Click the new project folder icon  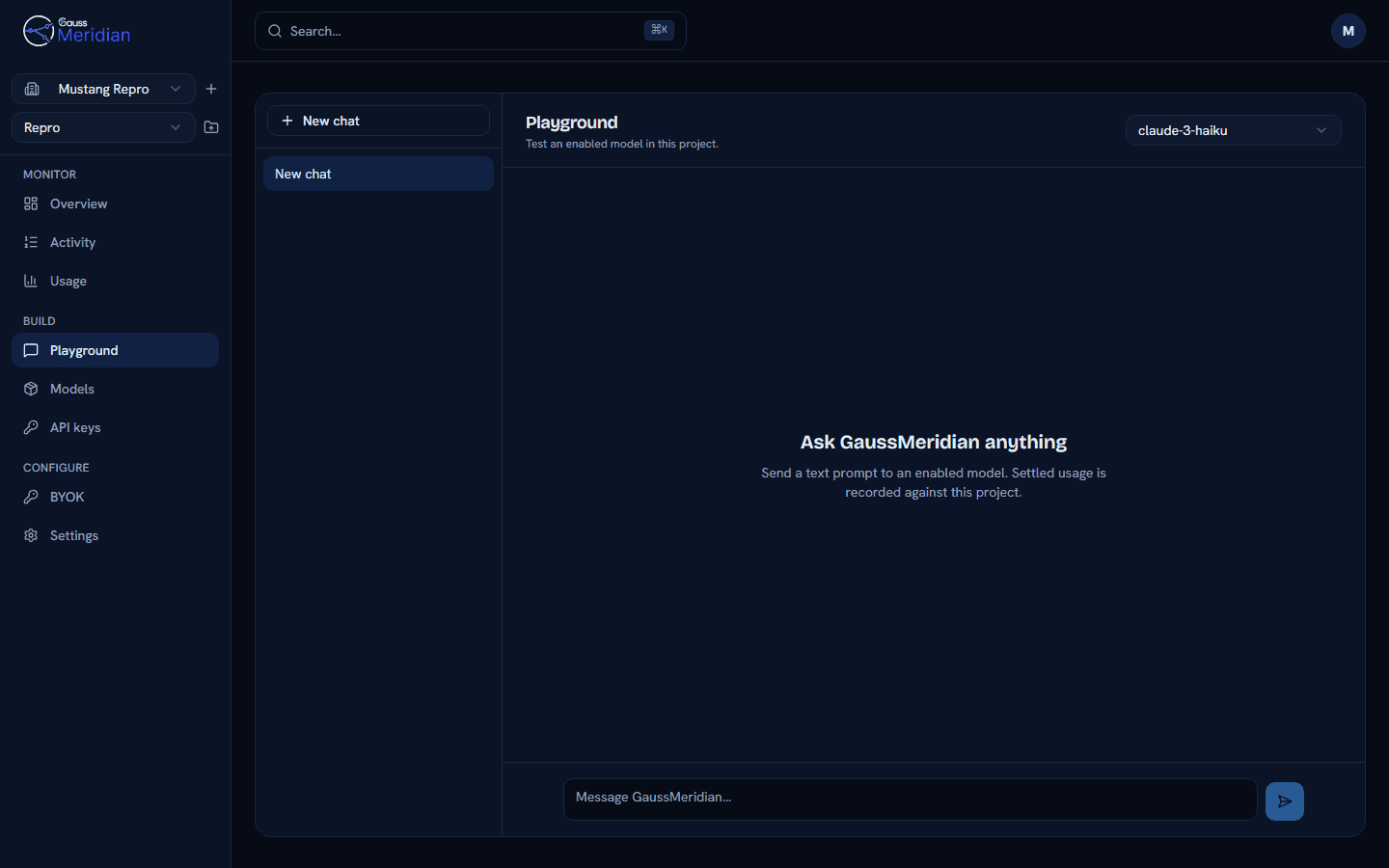[x=211, y=127]
